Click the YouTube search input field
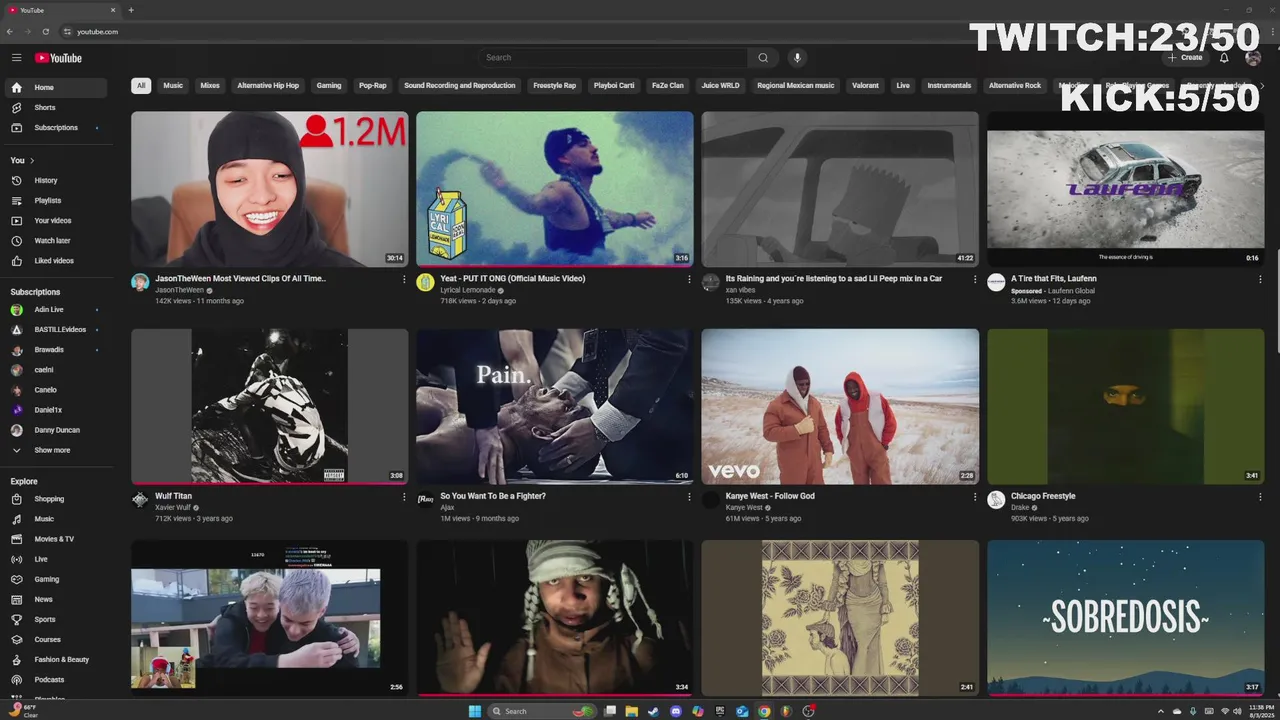 click(x=612, y=58)
